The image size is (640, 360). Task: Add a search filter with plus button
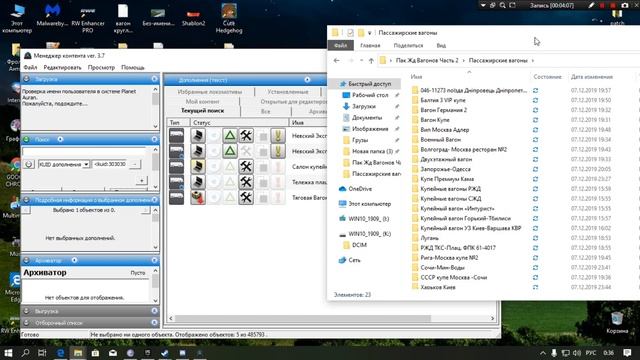142,180
